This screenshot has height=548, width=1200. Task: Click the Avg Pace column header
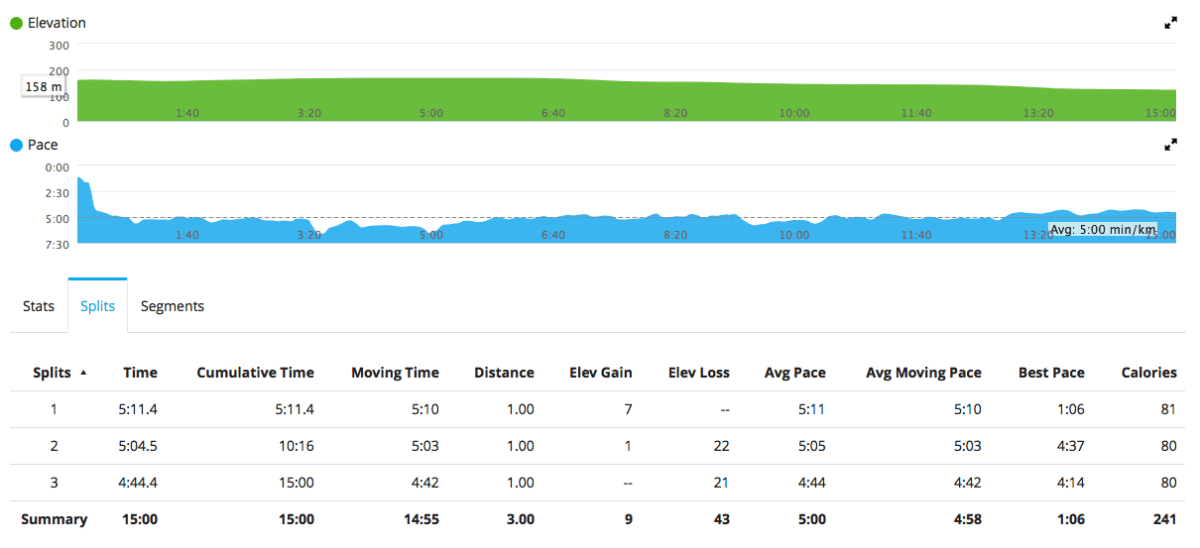pyautogui.click(x=794, y=372)
